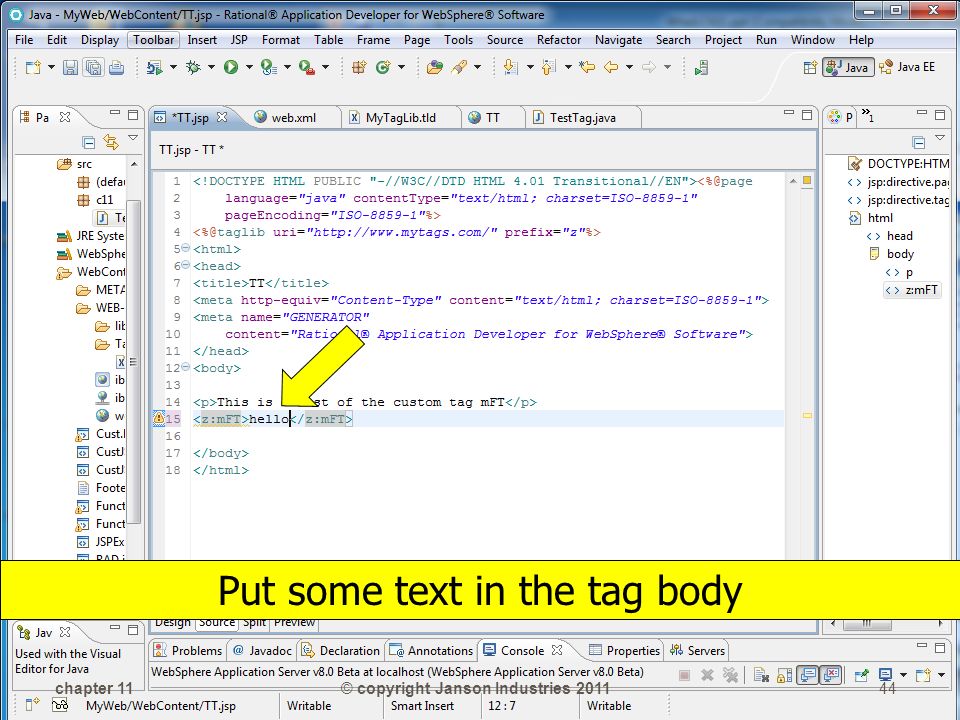Switch editor to Preview view
This screenshot has width=960, height=720.
tap(294, 623)
